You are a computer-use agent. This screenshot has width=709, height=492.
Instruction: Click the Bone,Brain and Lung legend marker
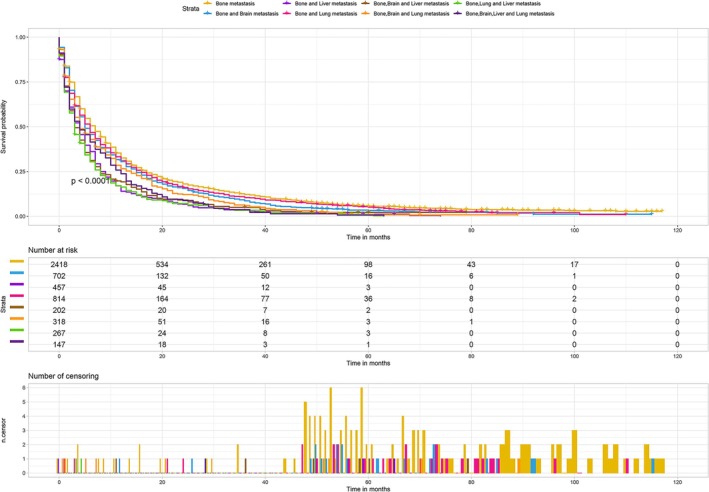[366, 14]
